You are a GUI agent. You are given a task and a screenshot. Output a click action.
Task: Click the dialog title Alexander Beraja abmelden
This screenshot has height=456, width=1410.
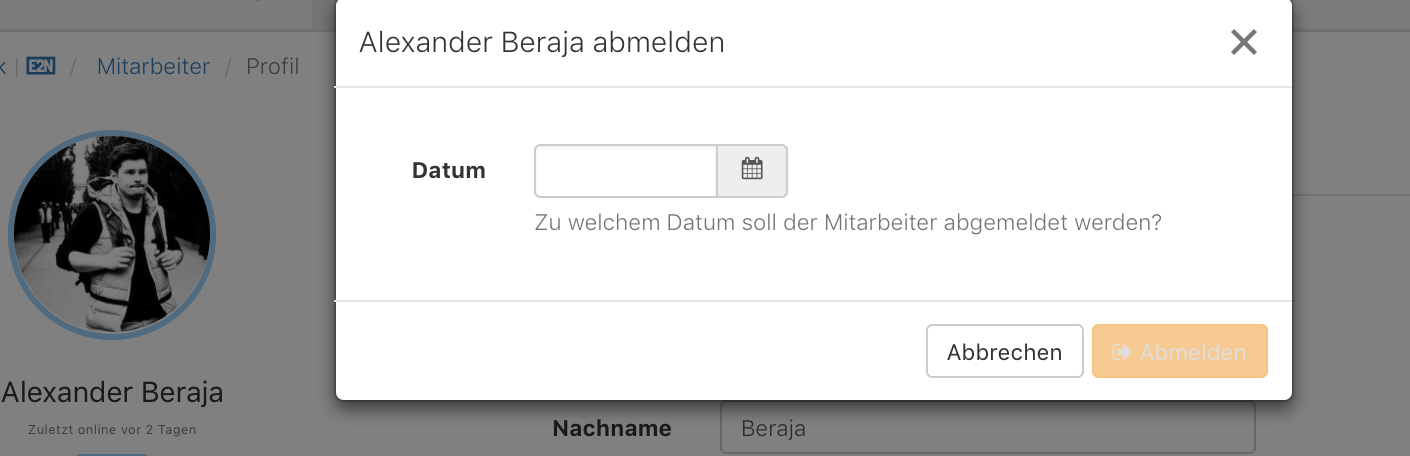tap(542, 43)
